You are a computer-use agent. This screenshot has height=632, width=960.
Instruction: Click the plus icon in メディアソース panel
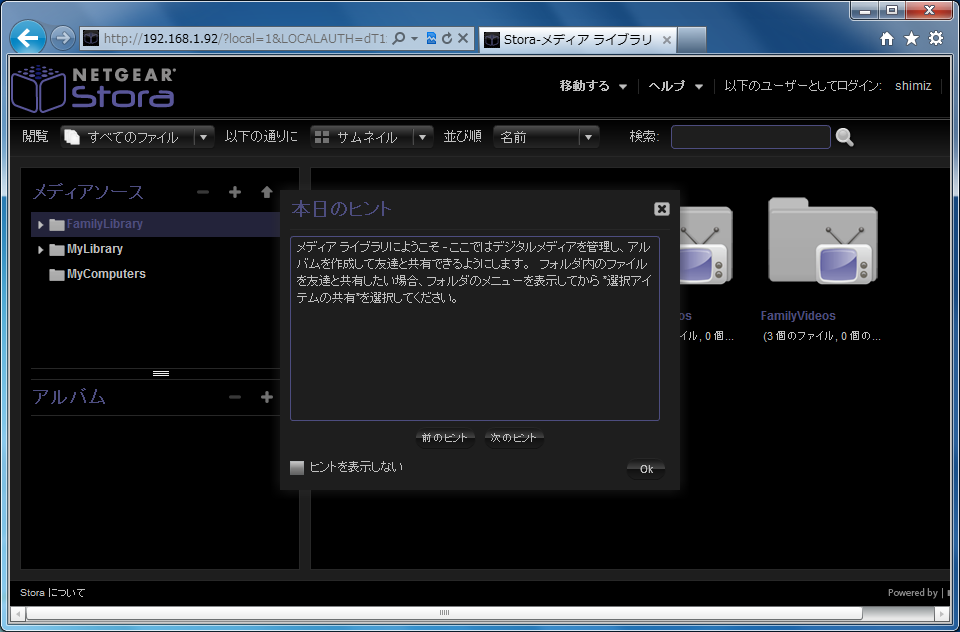tap(235, 192)
